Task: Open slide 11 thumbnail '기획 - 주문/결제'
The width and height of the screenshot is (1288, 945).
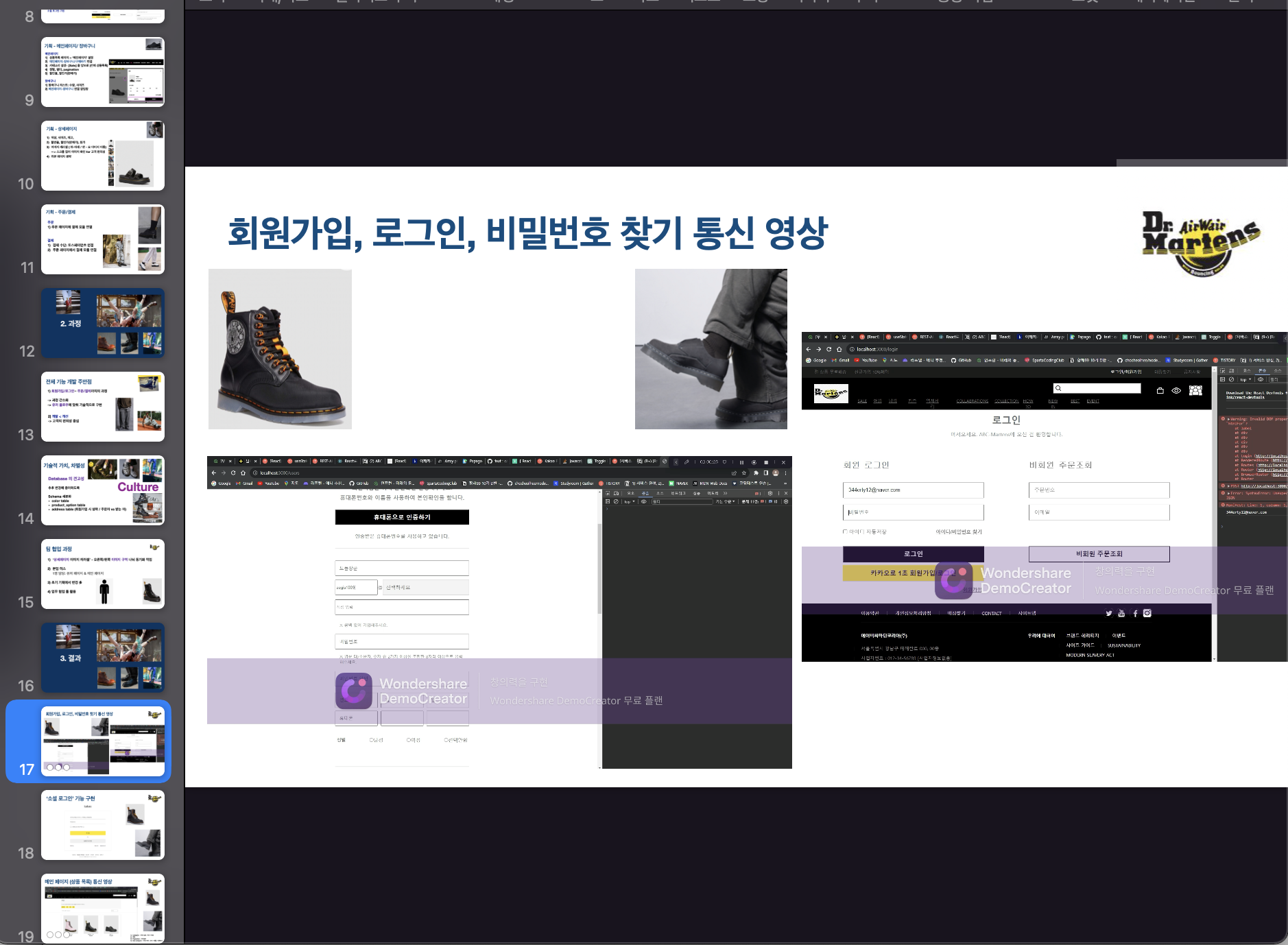Action: point(103,239)
